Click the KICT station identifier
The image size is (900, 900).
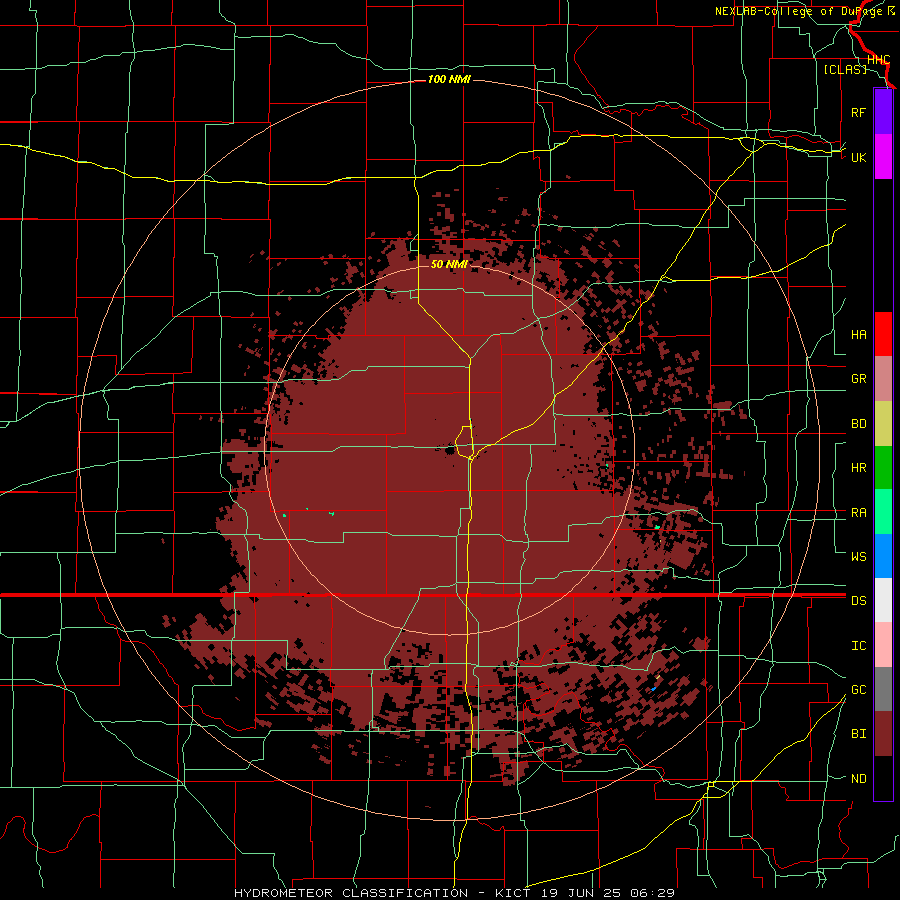(x=513, y=893)
